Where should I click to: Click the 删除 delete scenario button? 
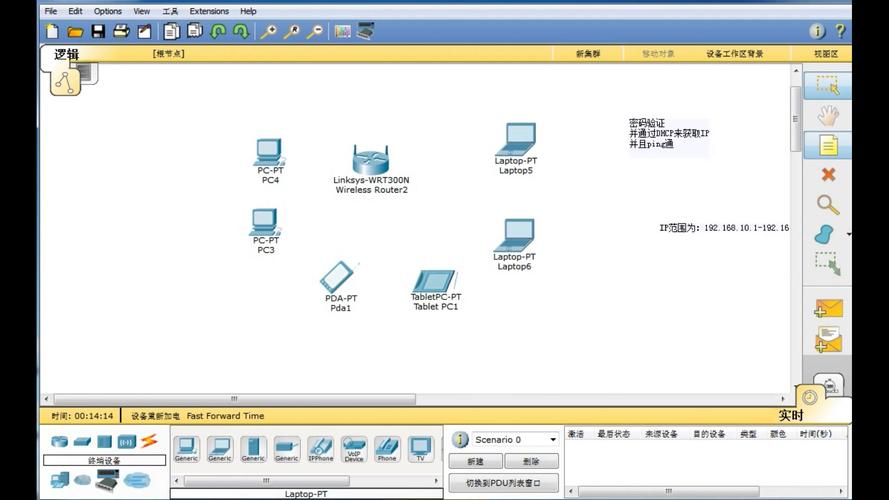coord(531,461)
